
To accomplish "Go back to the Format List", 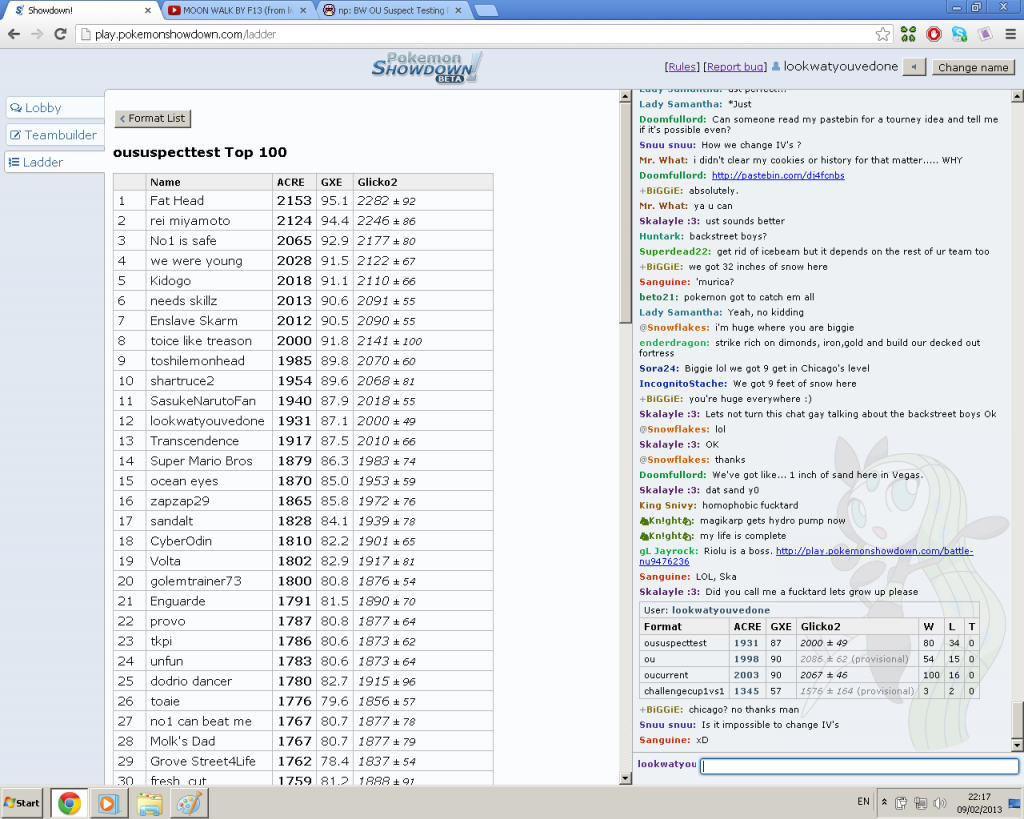I will pyautogui.click(x=152, y=118).
